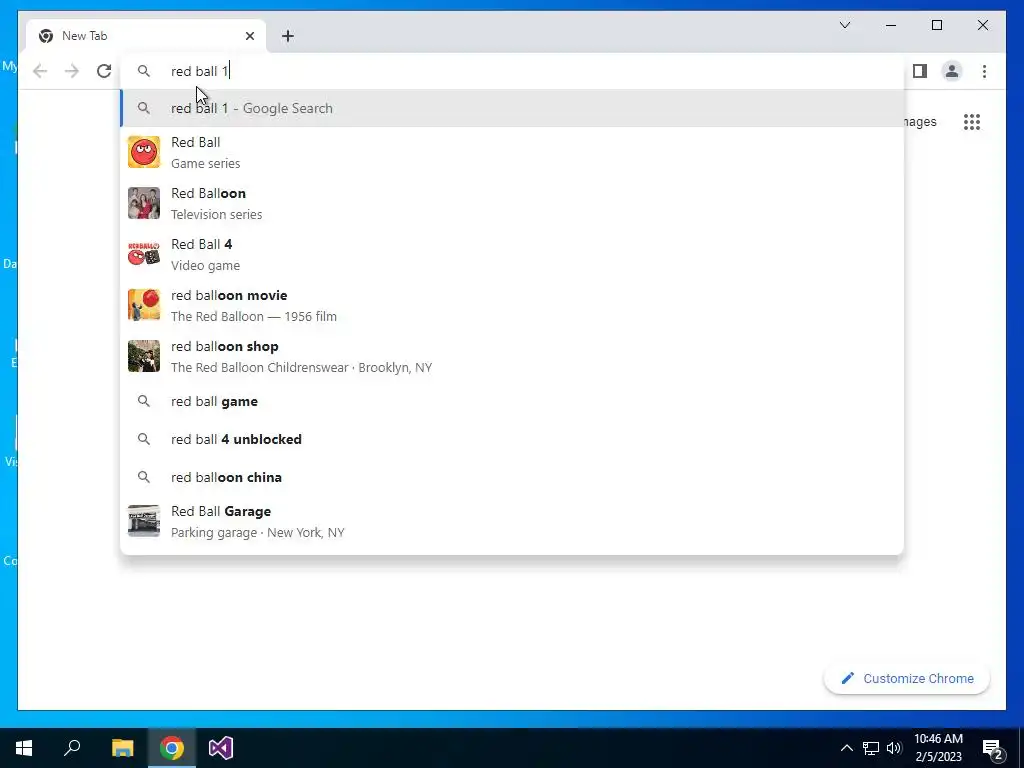Click the Red Ball game series thumbnail

(144, 152)
